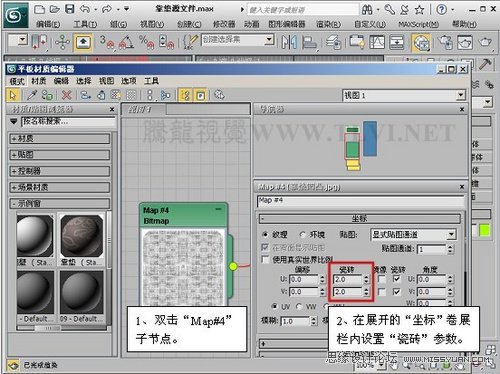This screenshot has height=374, width=500.
Task: Select the VW radio button
Action: click(299, 306)
